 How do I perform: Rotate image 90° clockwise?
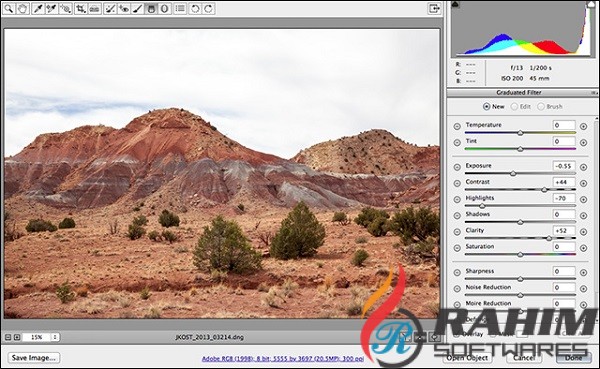(209, 8)
